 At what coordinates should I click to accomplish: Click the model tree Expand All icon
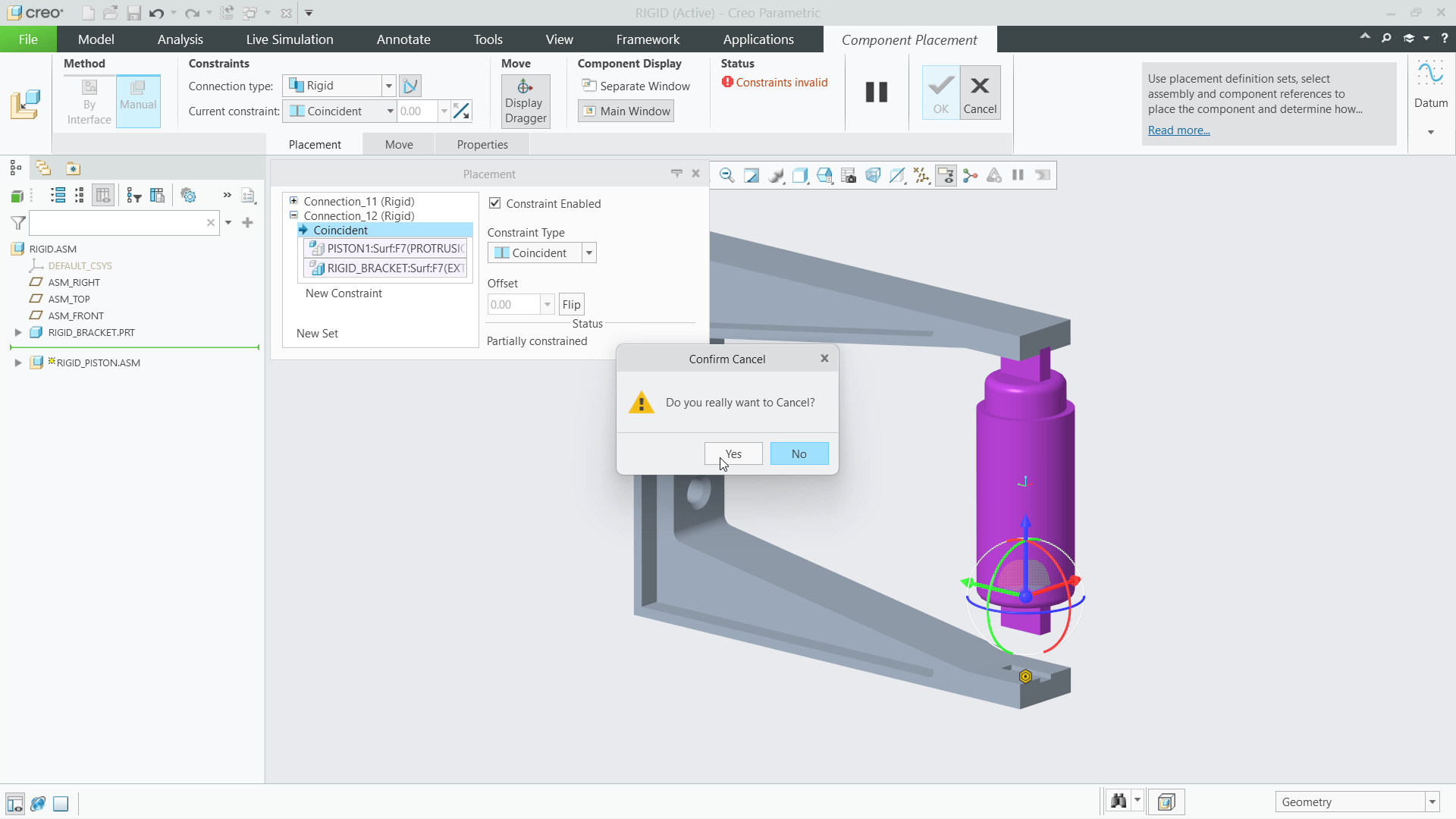click(58, 196)
